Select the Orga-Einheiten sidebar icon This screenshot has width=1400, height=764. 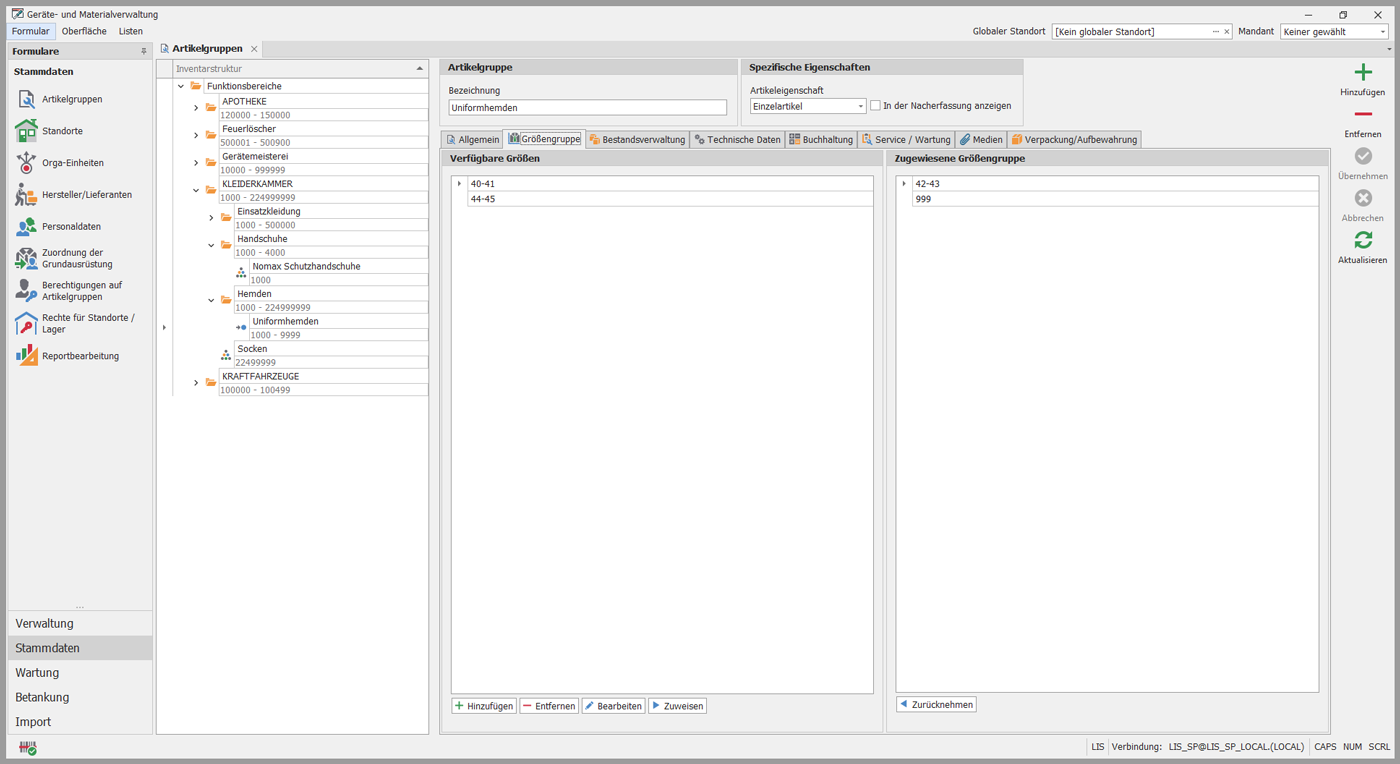point(26,163)
